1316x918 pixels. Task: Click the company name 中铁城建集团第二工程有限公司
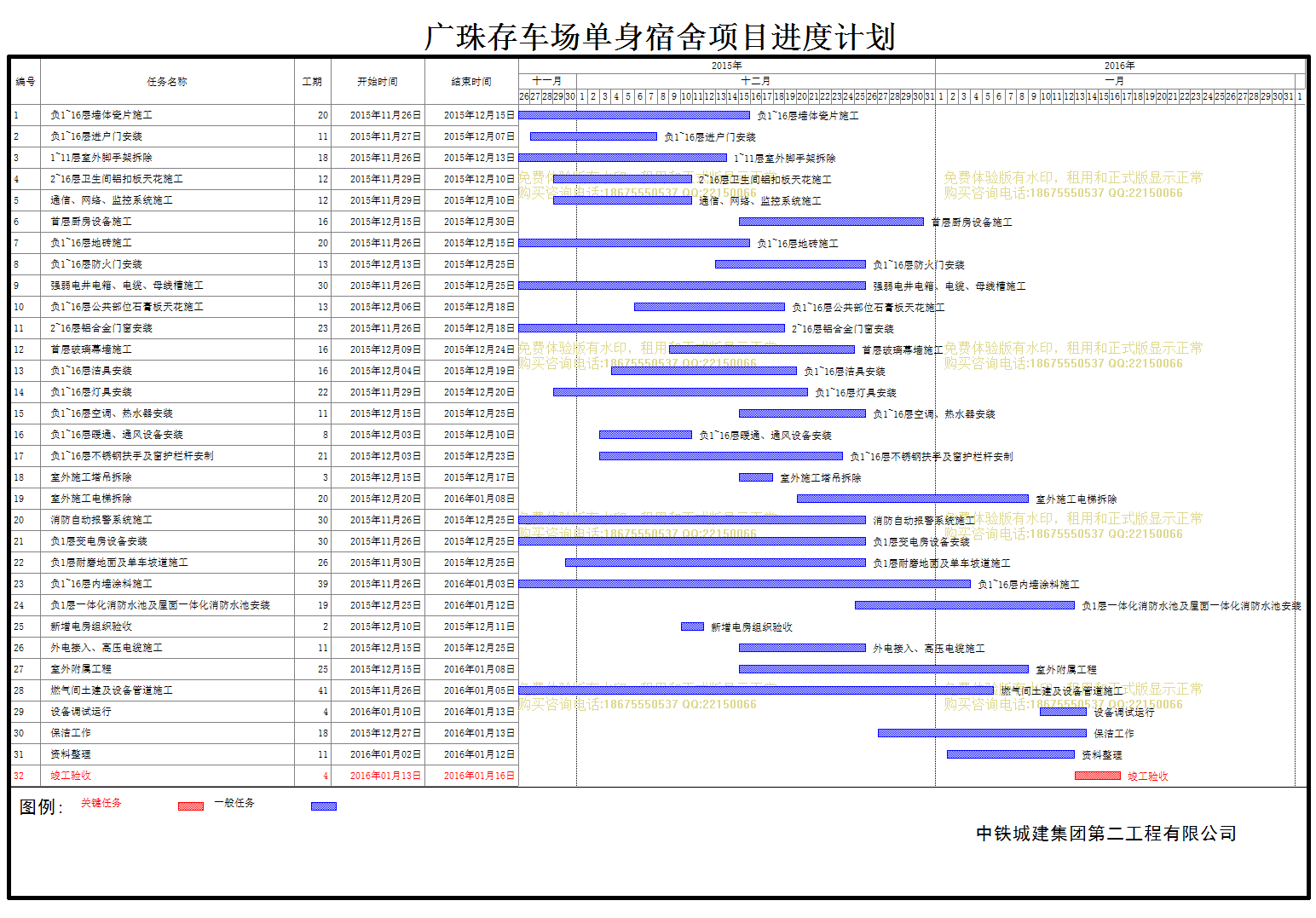point(1106,834)
